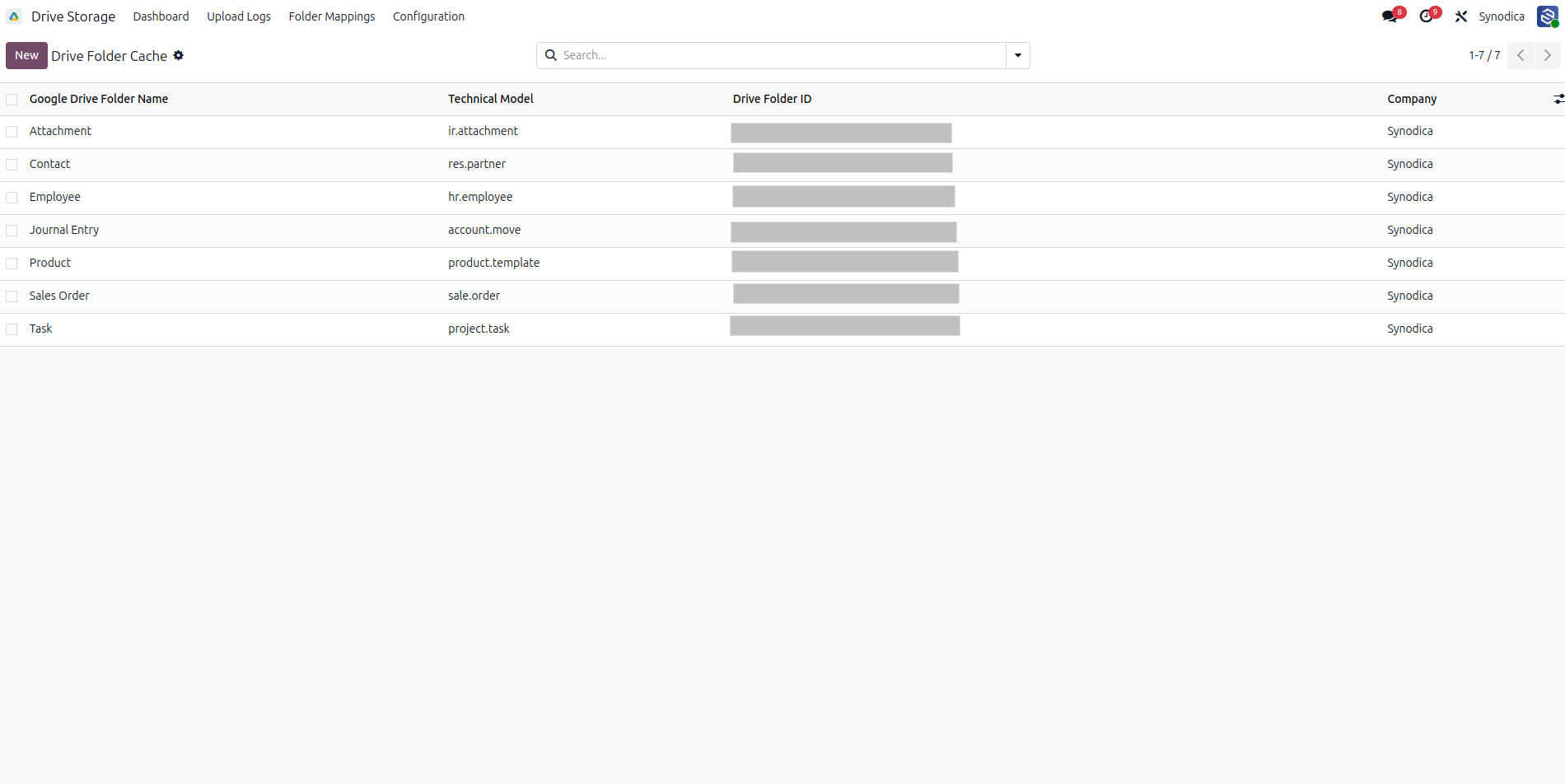Screen dimensions: 1565x784
Task: Open the Task folder record
Action: coord(40,329)
